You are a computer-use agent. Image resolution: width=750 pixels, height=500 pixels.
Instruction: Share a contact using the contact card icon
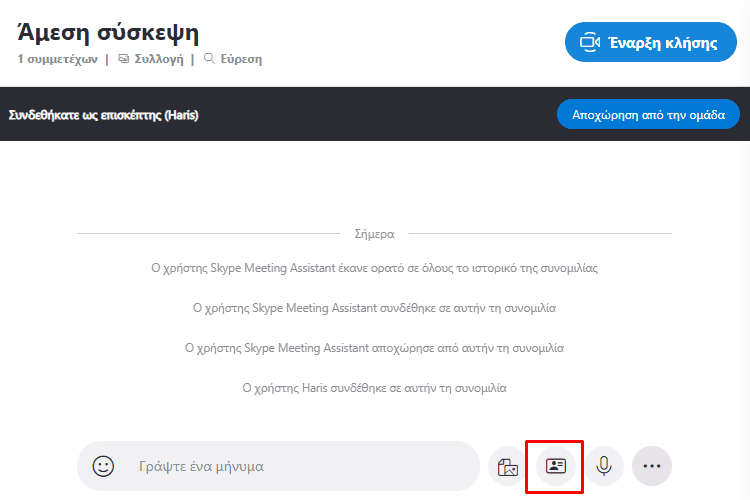[556, 466]
